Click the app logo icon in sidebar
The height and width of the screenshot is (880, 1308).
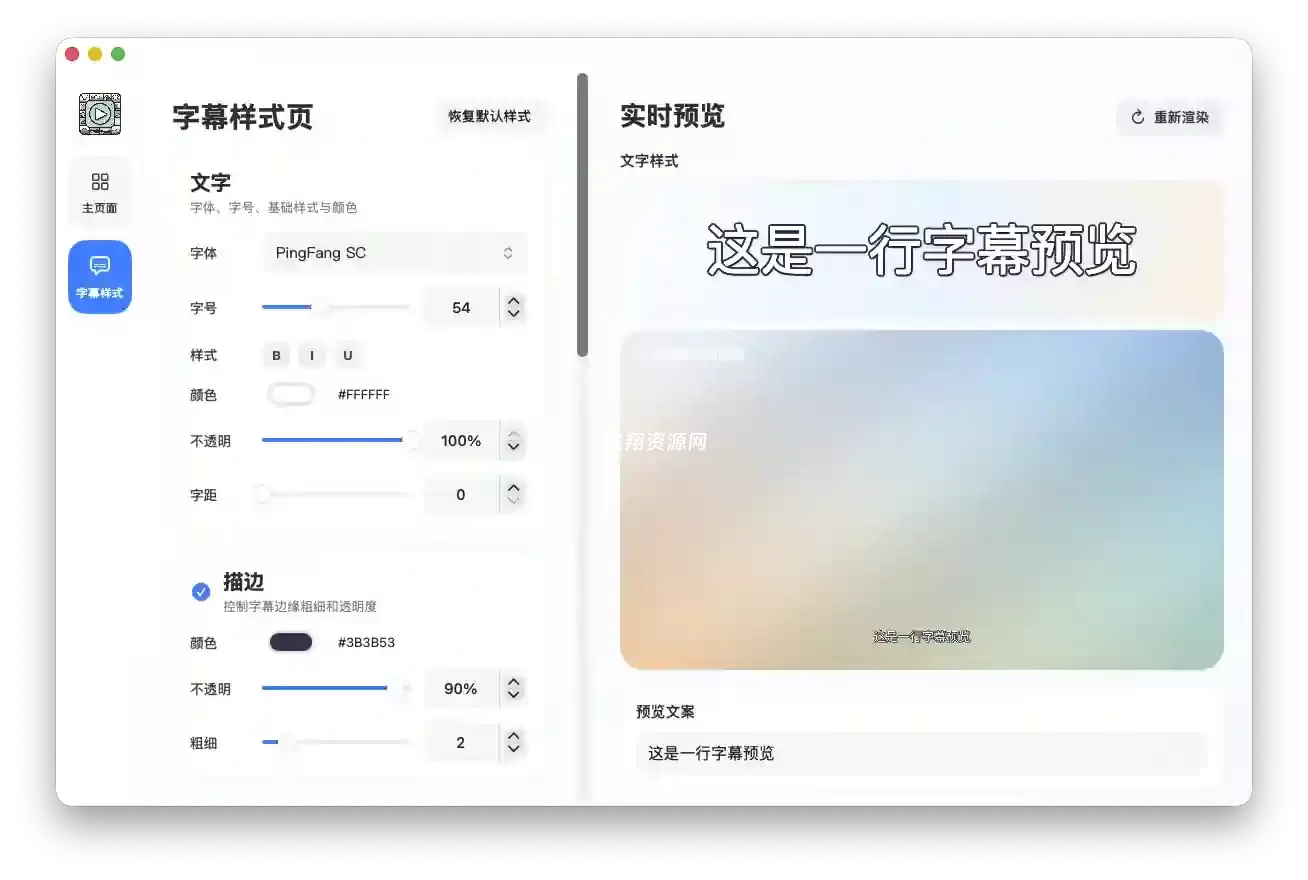[x=100, y=114]
